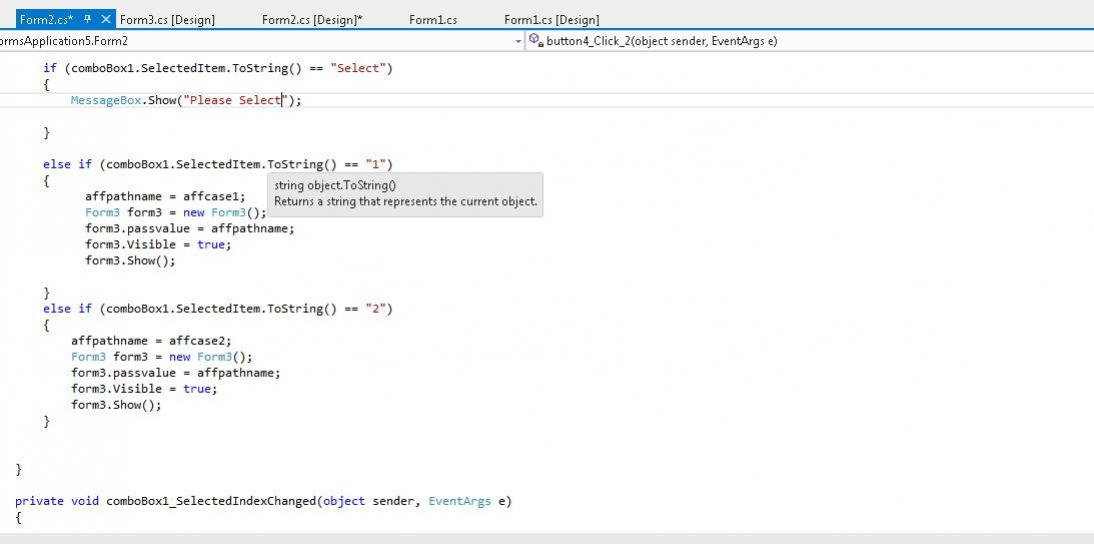The image size is (1094, 544).
Task: Click the affpathname = affcase1; line
Action: pos(165,197)
